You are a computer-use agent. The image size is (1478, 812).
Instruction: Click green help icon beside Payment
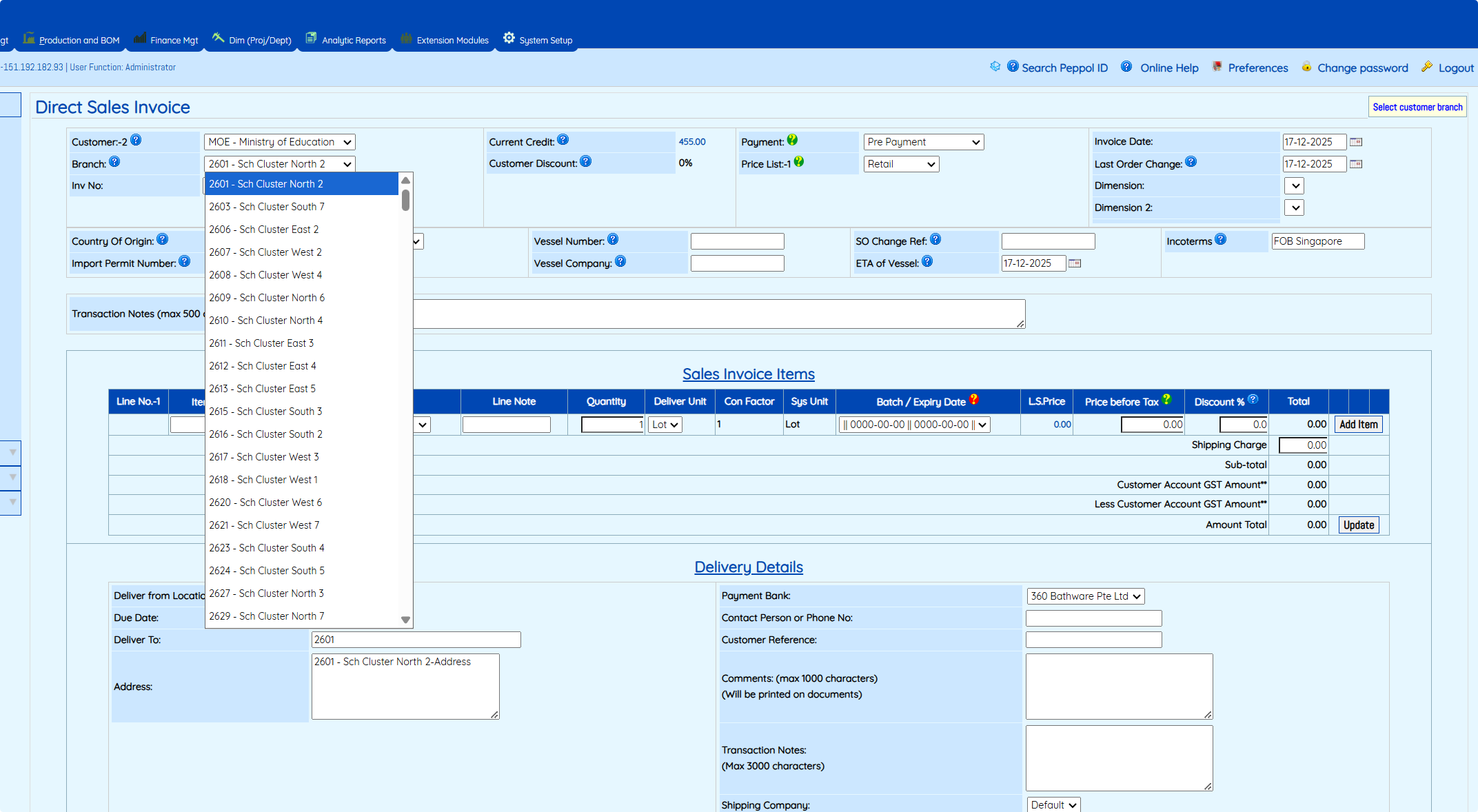[x=792, y=140]
